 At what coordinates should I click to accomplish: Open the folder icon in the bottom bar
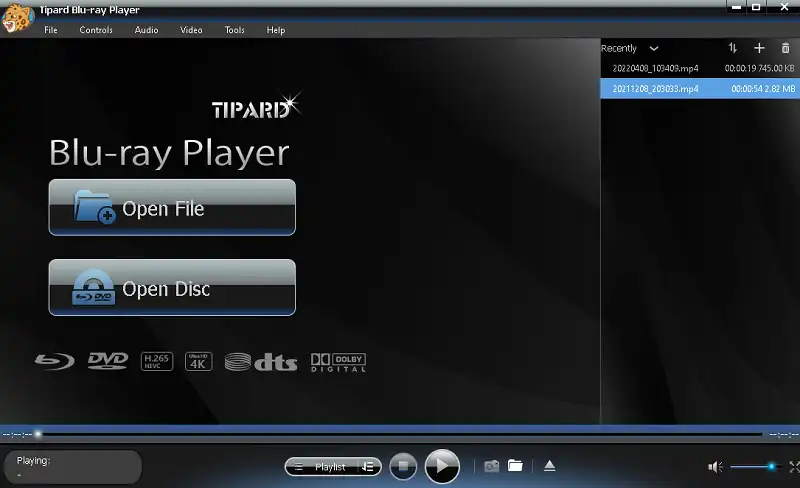(515, 466)
